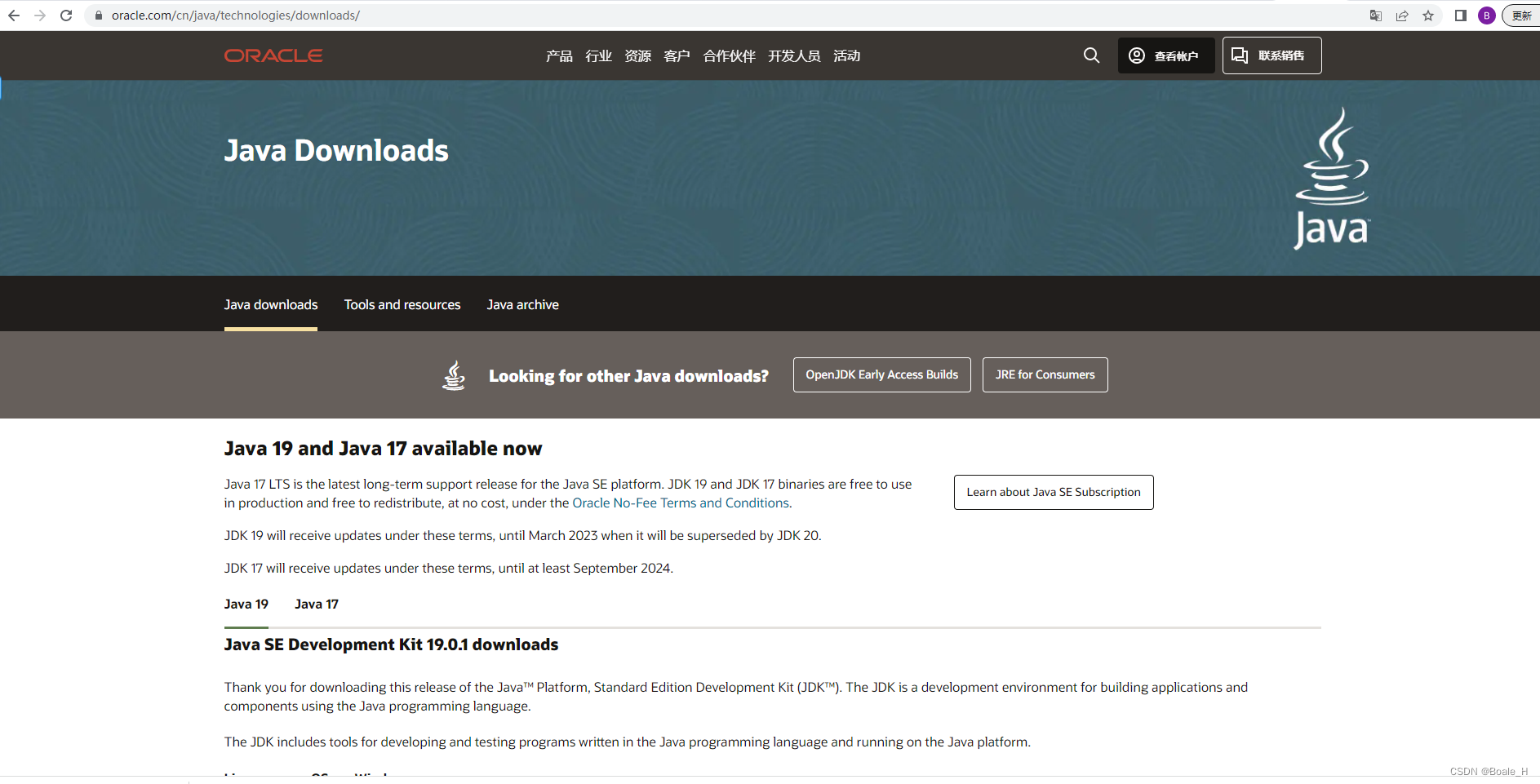Open the 资源 menu
This screenshot has width=1540, height=784.
pos(637,55)
